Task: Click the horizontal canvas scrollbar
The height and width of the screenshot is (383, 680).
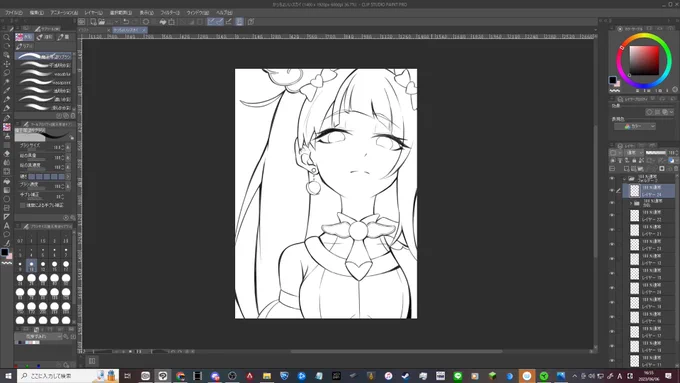Action: point(397,351)
